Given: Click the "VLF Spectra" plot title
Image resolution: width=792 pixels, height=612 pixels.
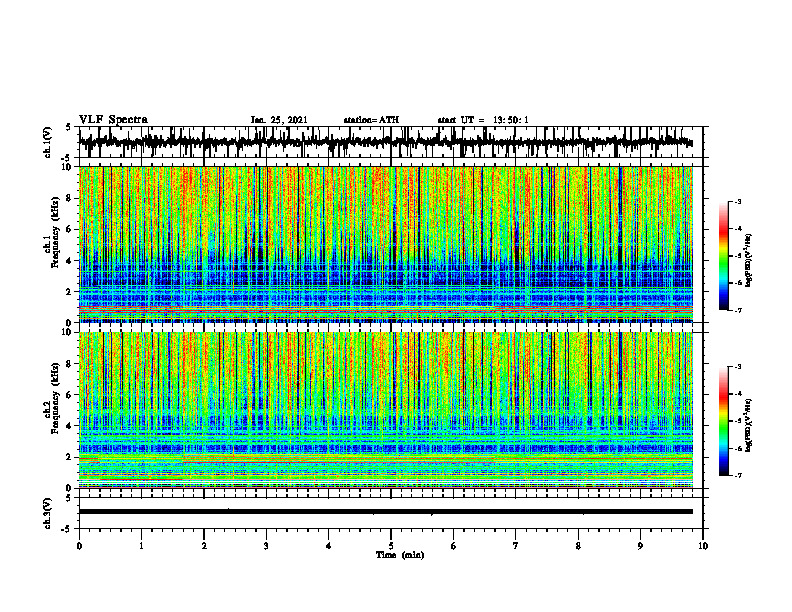Looking at the screenshot, I should tap(113, 120).
